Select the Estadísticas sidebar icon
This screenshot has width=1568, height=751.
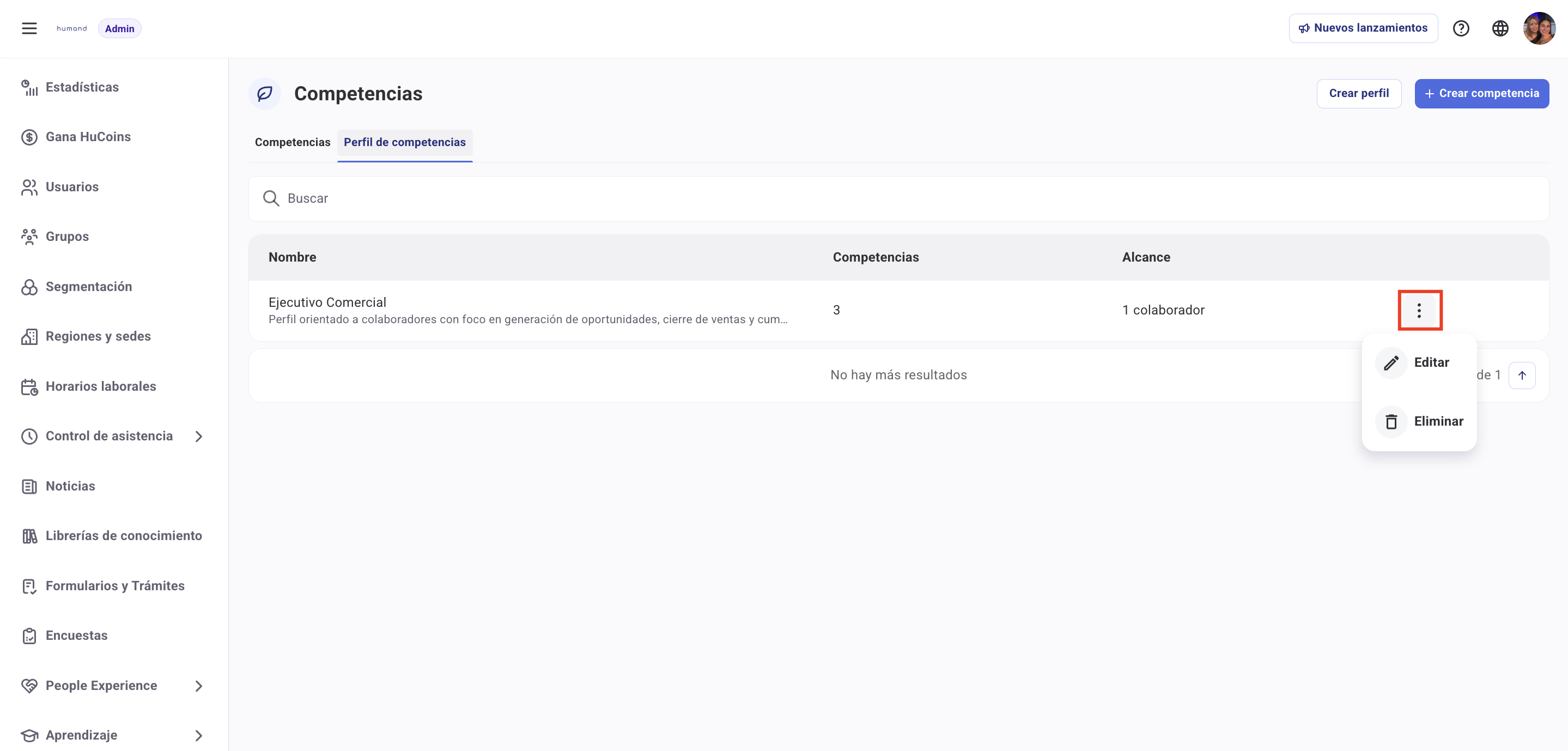coord(29,87)
